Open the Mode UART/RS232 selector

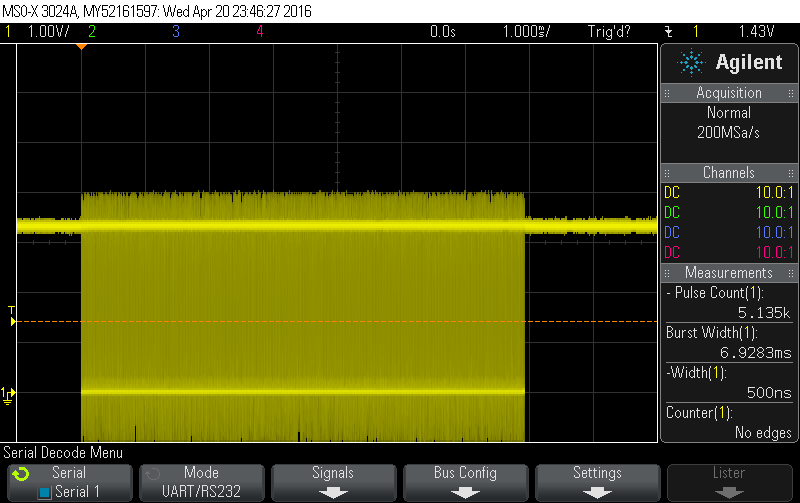(201, 481)
